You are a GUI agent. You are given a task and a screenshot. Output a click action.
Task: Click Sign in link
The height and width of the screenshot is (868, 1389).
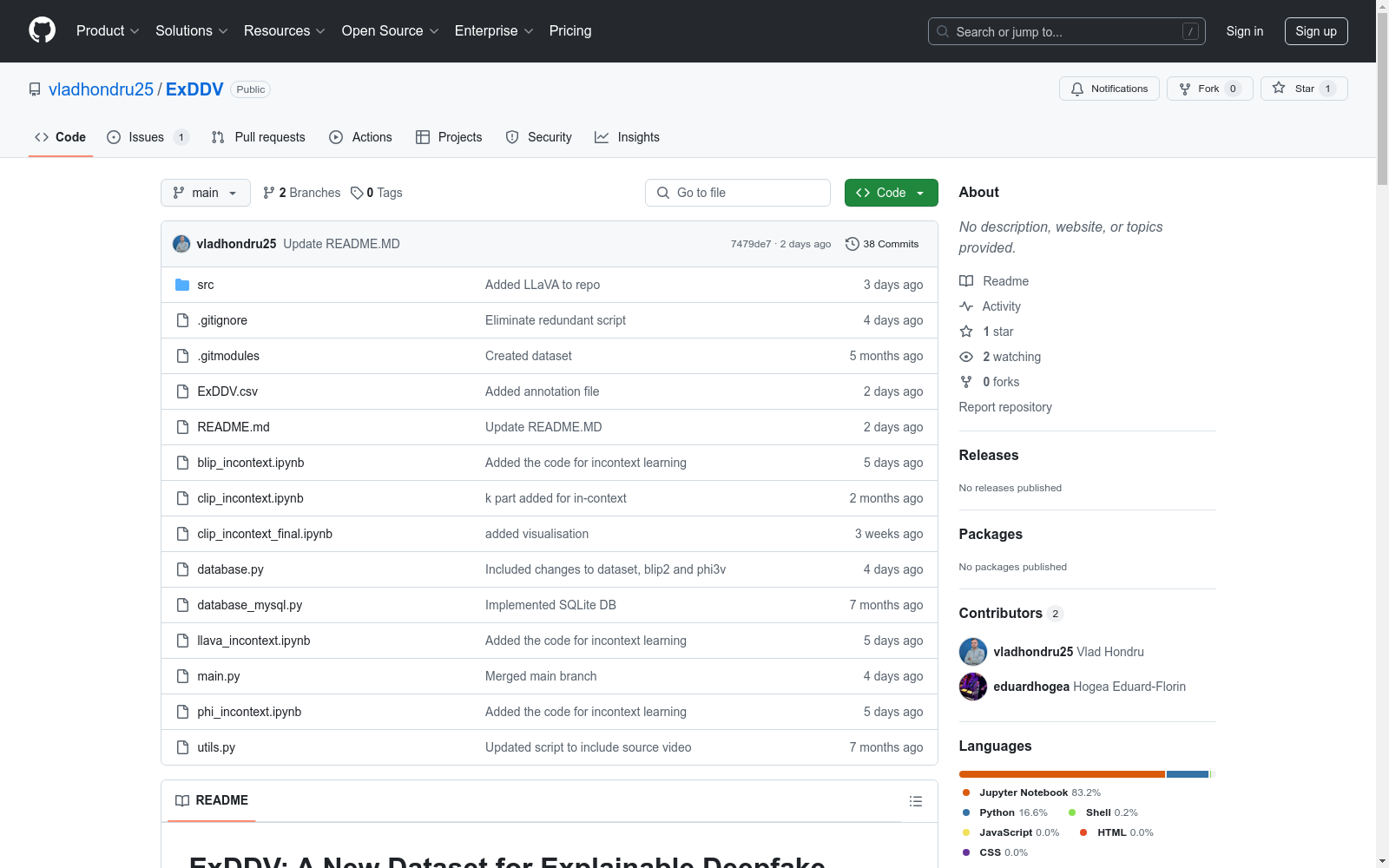(x=1245, y=31)
